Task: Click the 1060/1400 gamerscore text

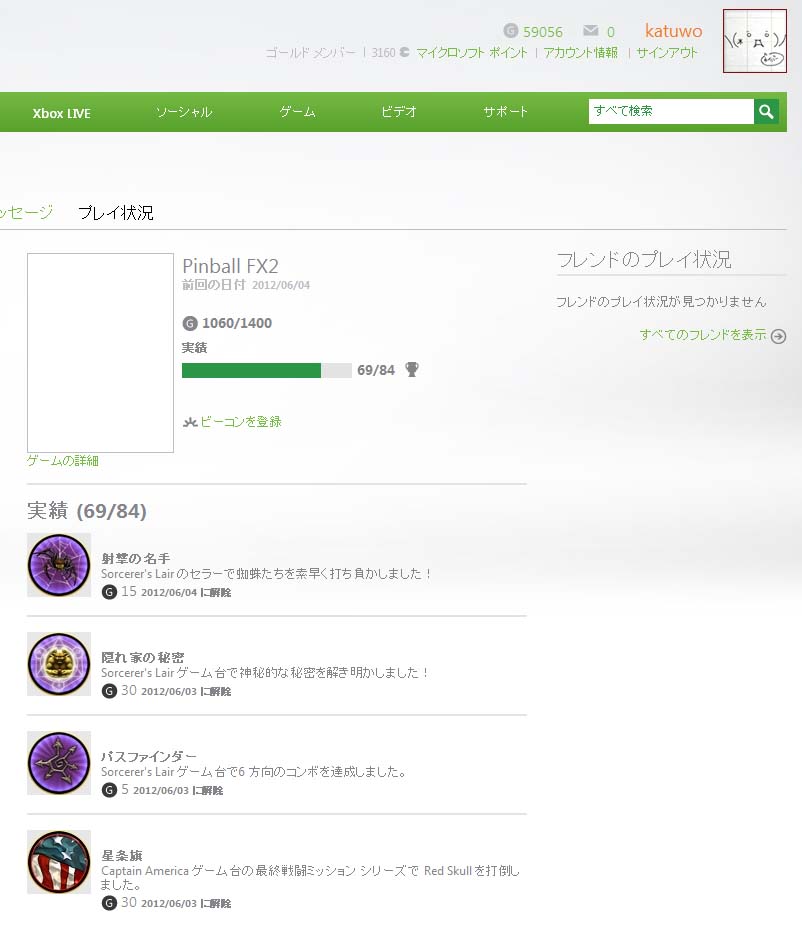Action: [x=237, y=323]
